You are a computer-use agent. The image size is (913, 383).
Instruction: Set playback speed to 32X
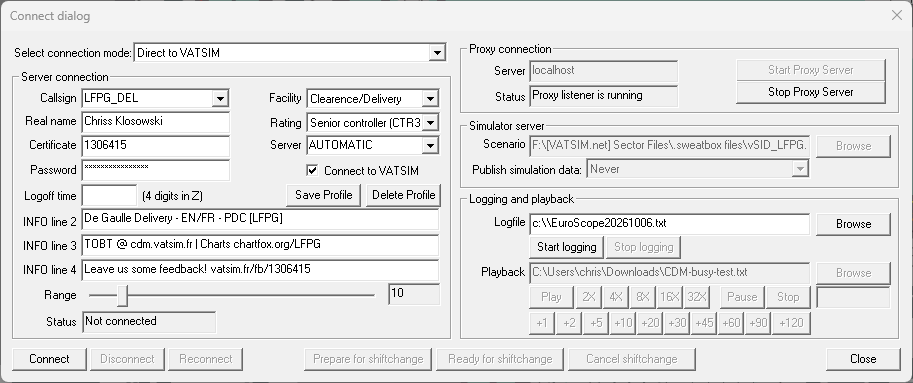tap(697, 297)
